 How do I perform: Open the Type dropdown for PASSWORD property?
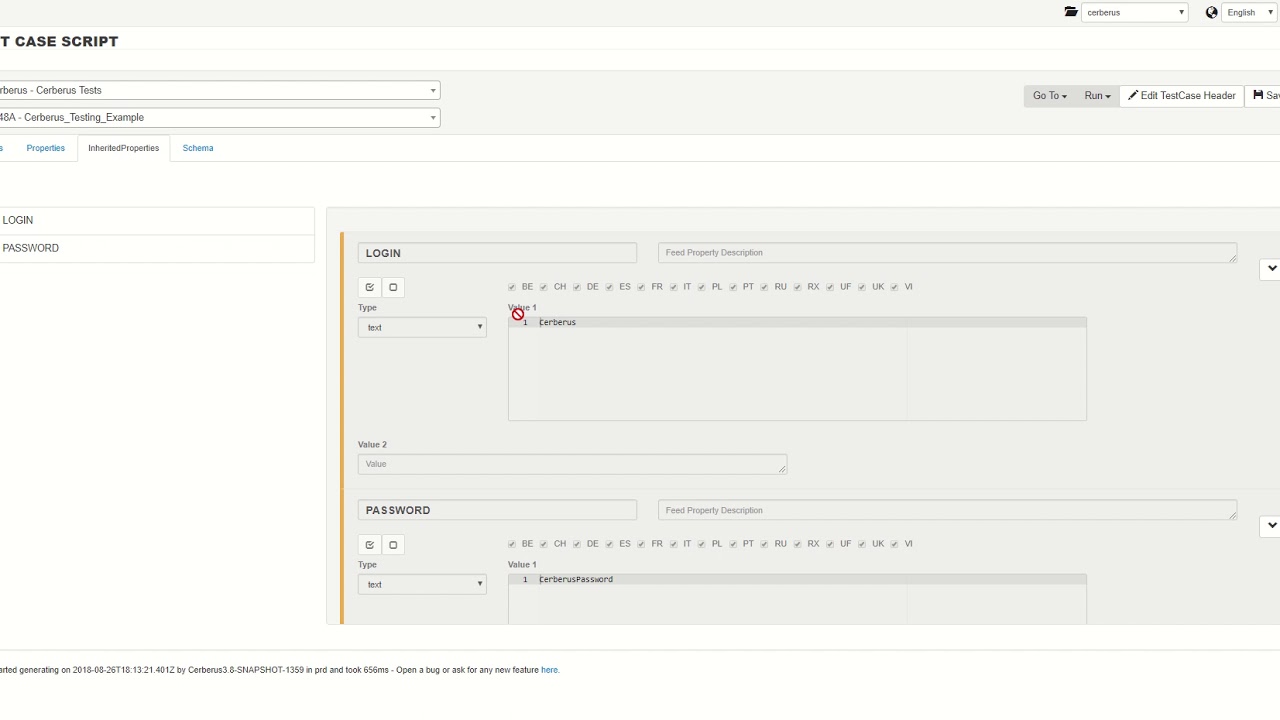tap(422, 584)
